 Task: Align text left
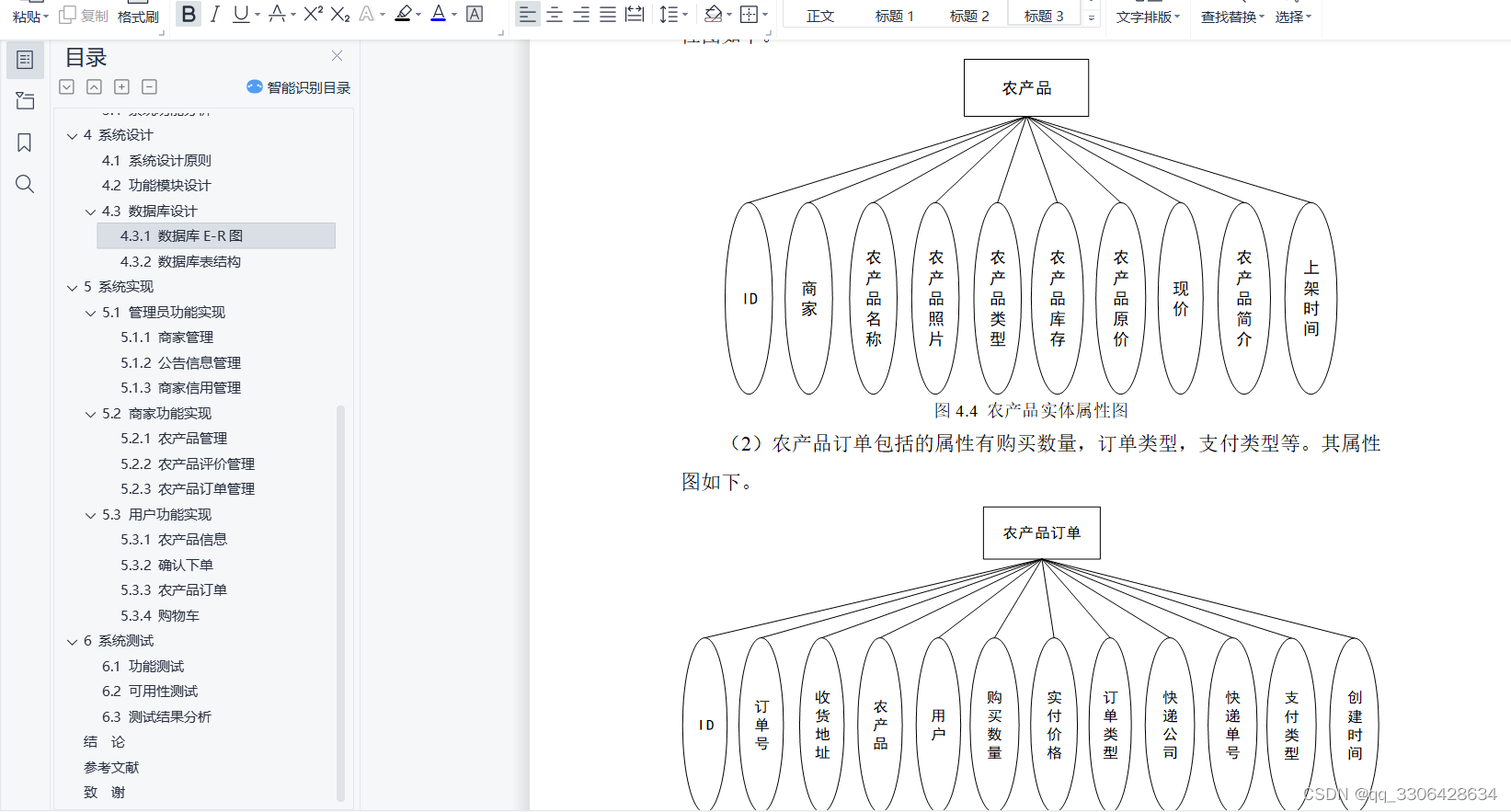point(527,14)
